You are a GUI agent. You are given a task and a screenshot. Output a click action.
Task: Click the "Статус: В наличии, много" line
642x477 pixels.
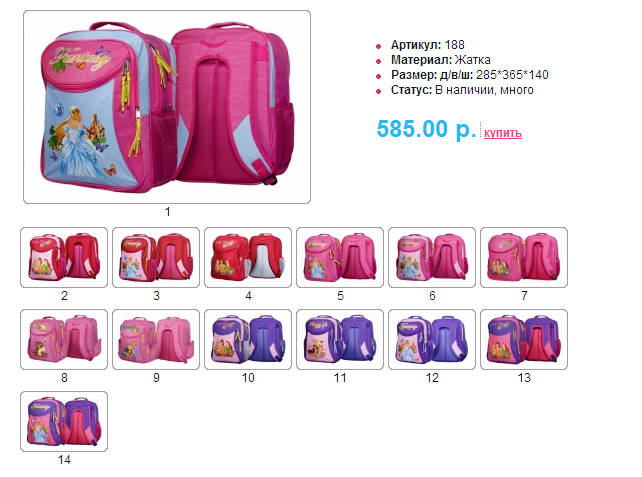click(462, 90)
